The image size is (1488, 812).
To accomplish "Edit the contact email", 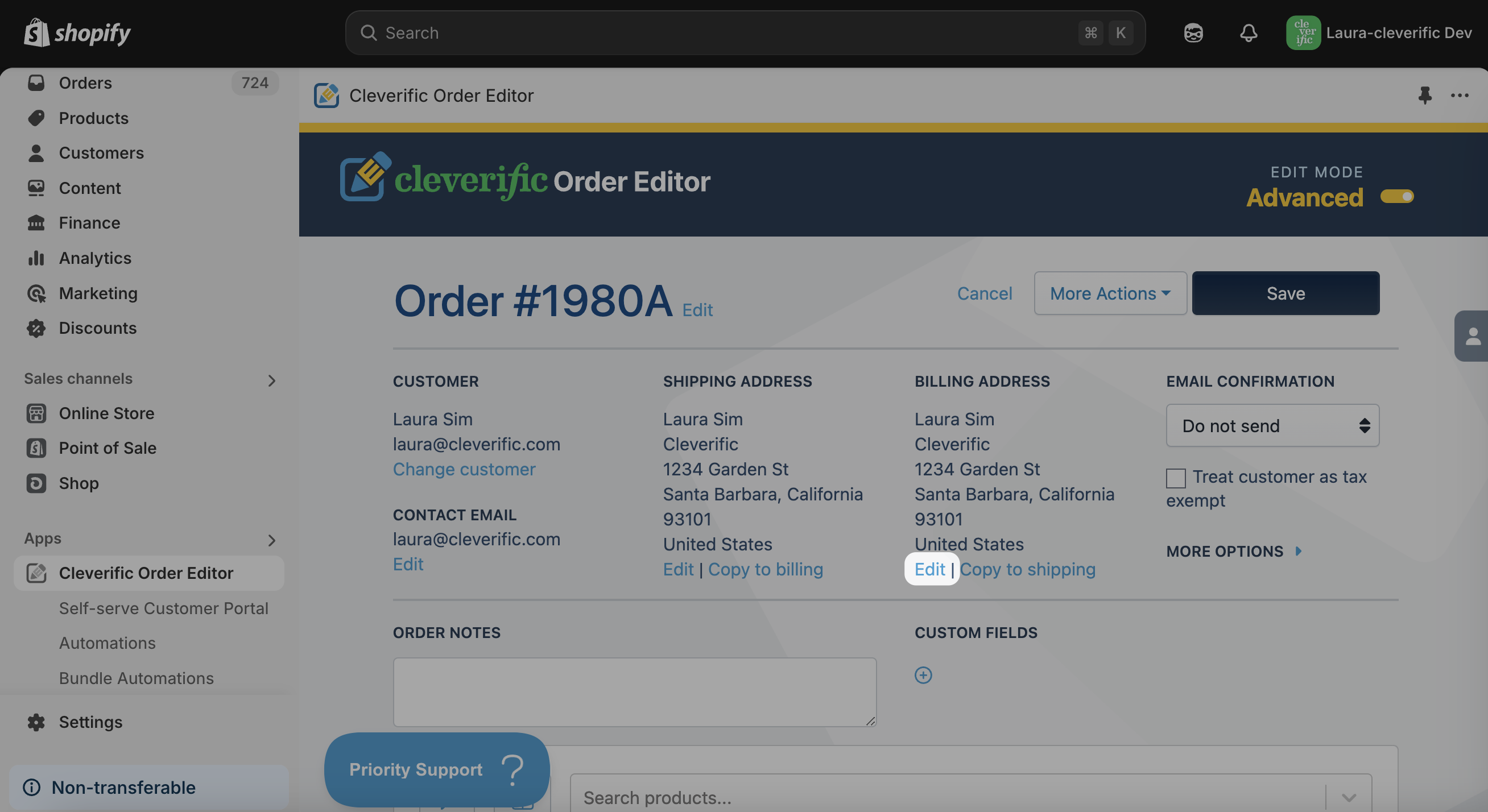I will click(x=408, y=564).
